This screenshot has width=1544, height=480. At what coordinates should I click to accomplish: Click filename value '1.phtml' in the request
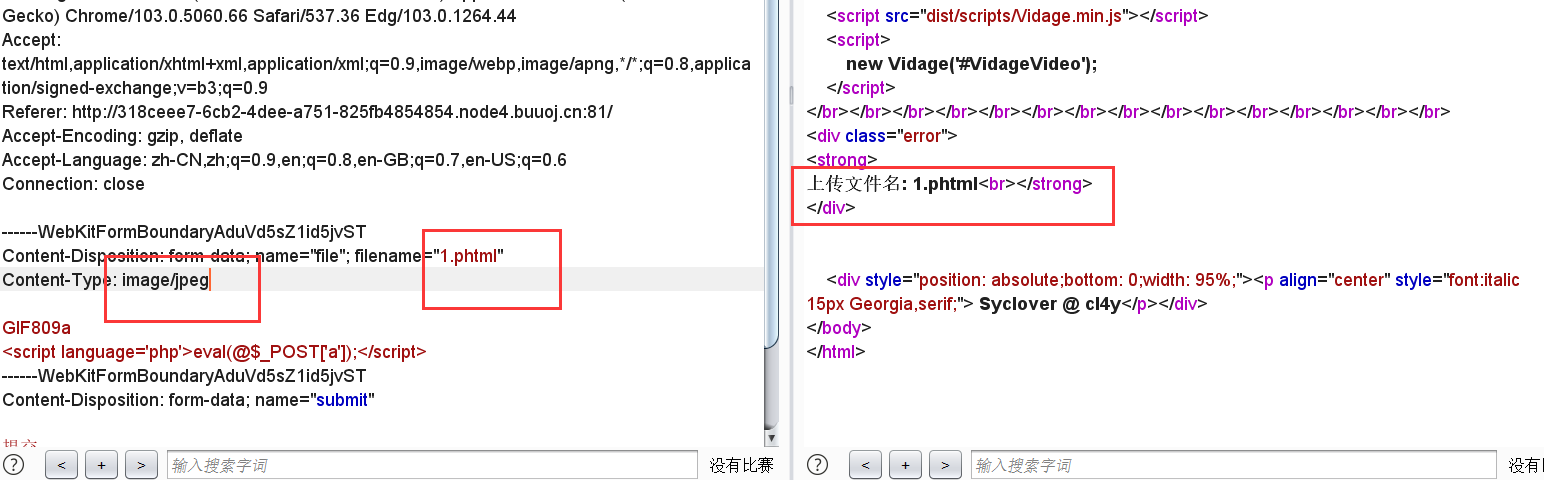point(468,256)
